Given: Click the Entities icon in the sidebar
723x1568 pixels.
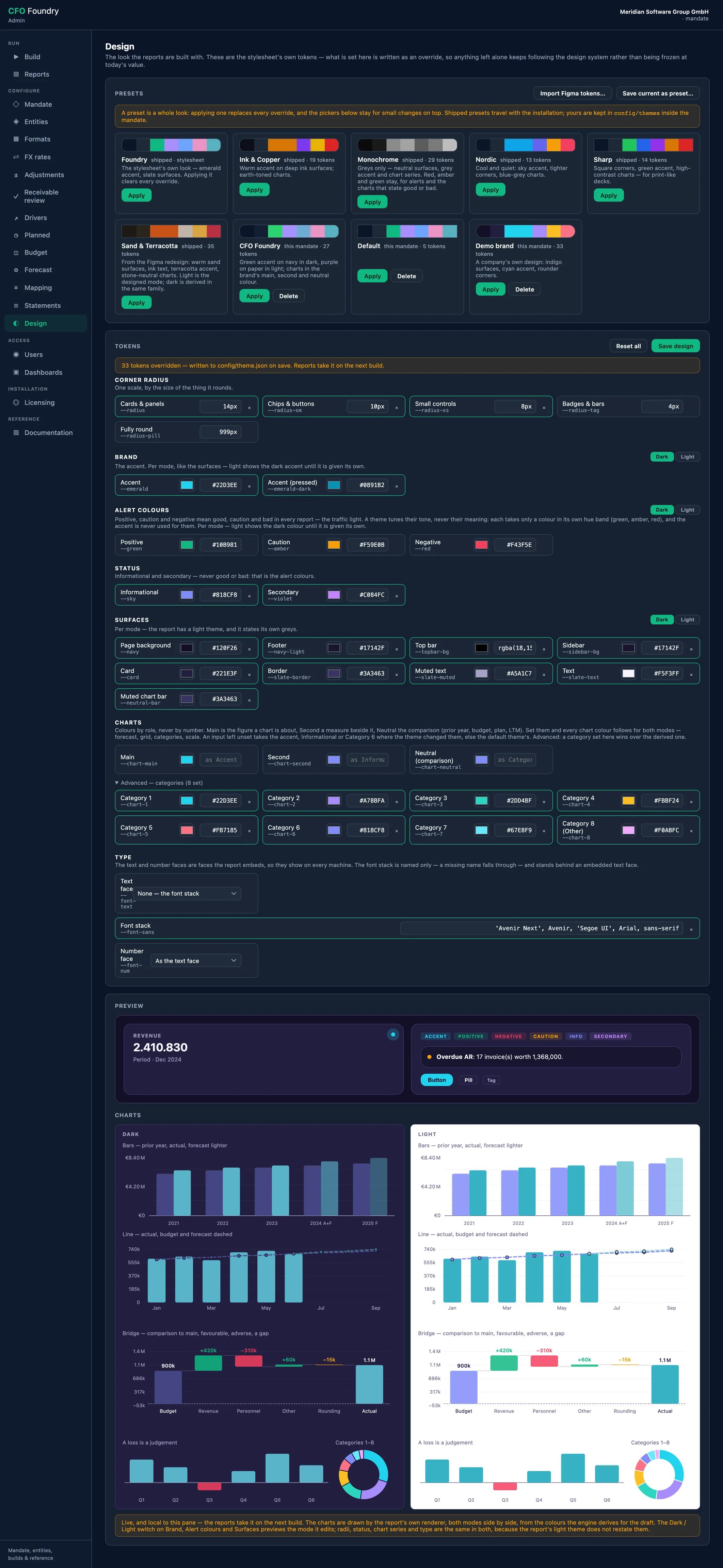Looking at the screenshot, I should point(16,122).
